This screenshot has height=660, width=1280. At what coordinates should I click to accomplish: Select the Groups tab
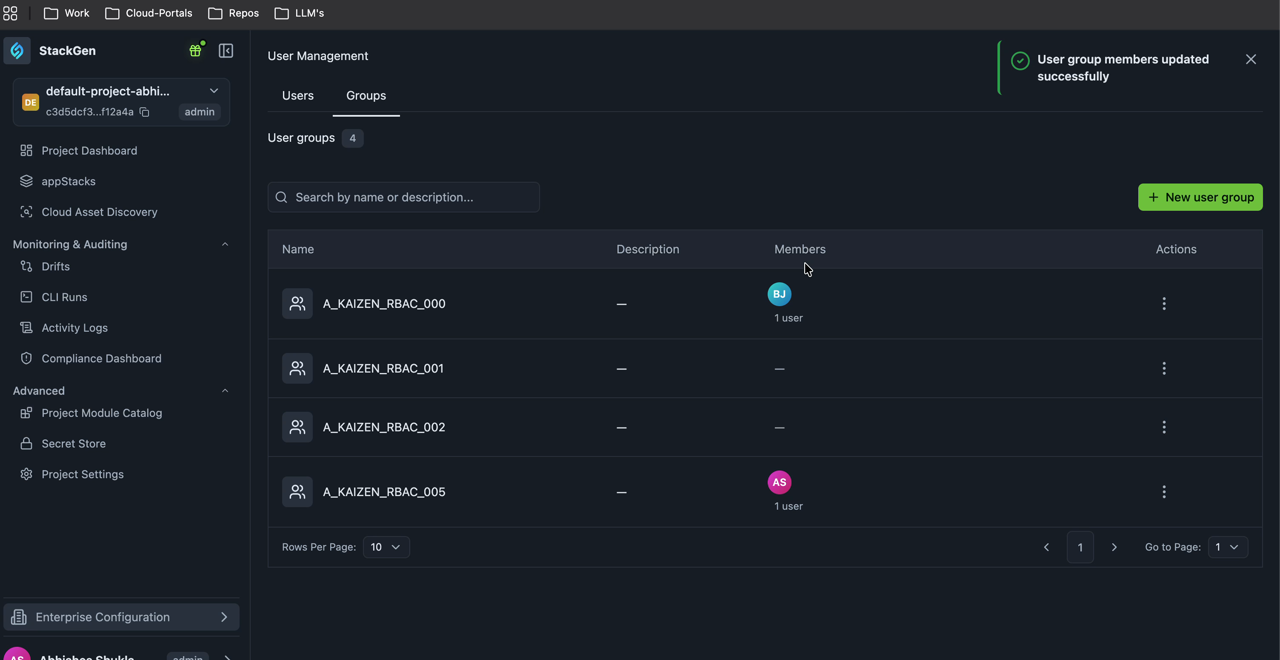366,96
